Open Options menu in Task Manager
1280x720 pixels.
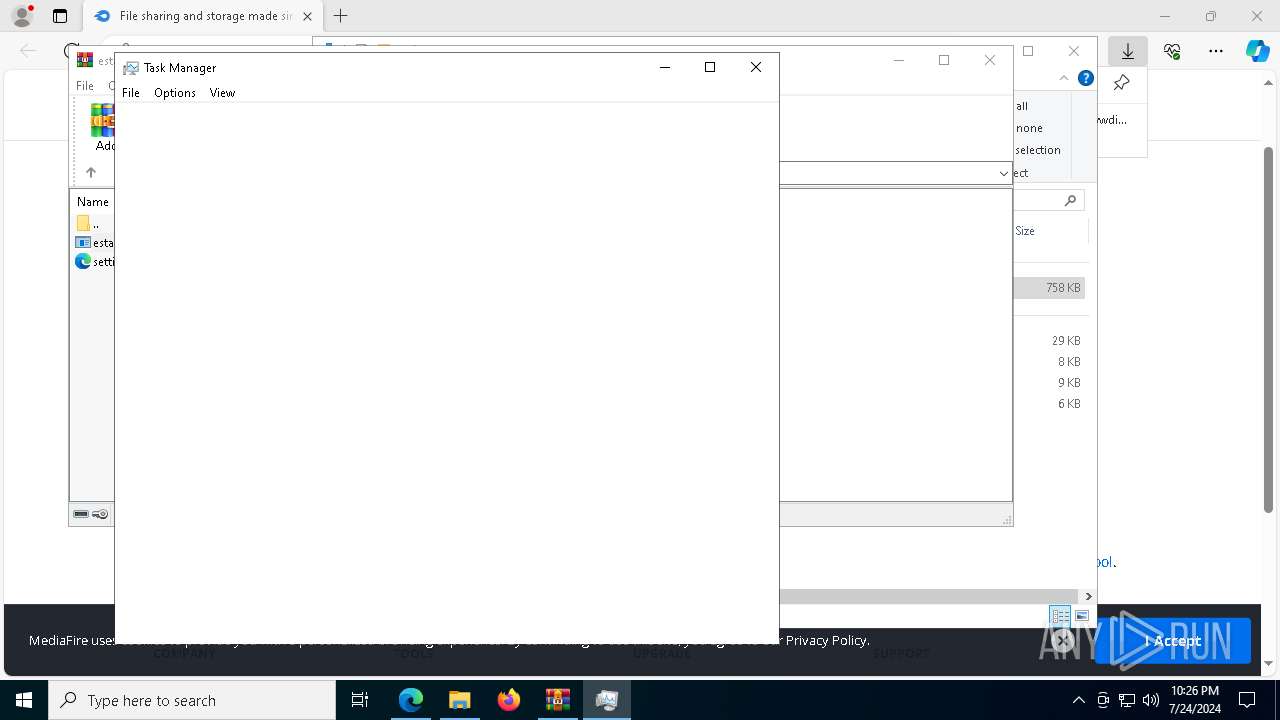(175, 93)
